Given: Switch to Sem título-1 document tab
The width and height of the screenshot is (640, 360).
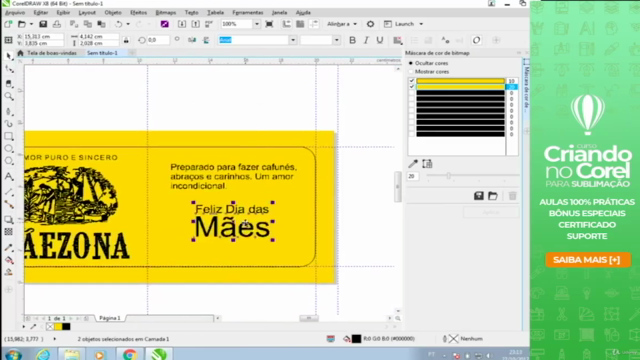Looking at the screenshot, I should coord(102,53).
